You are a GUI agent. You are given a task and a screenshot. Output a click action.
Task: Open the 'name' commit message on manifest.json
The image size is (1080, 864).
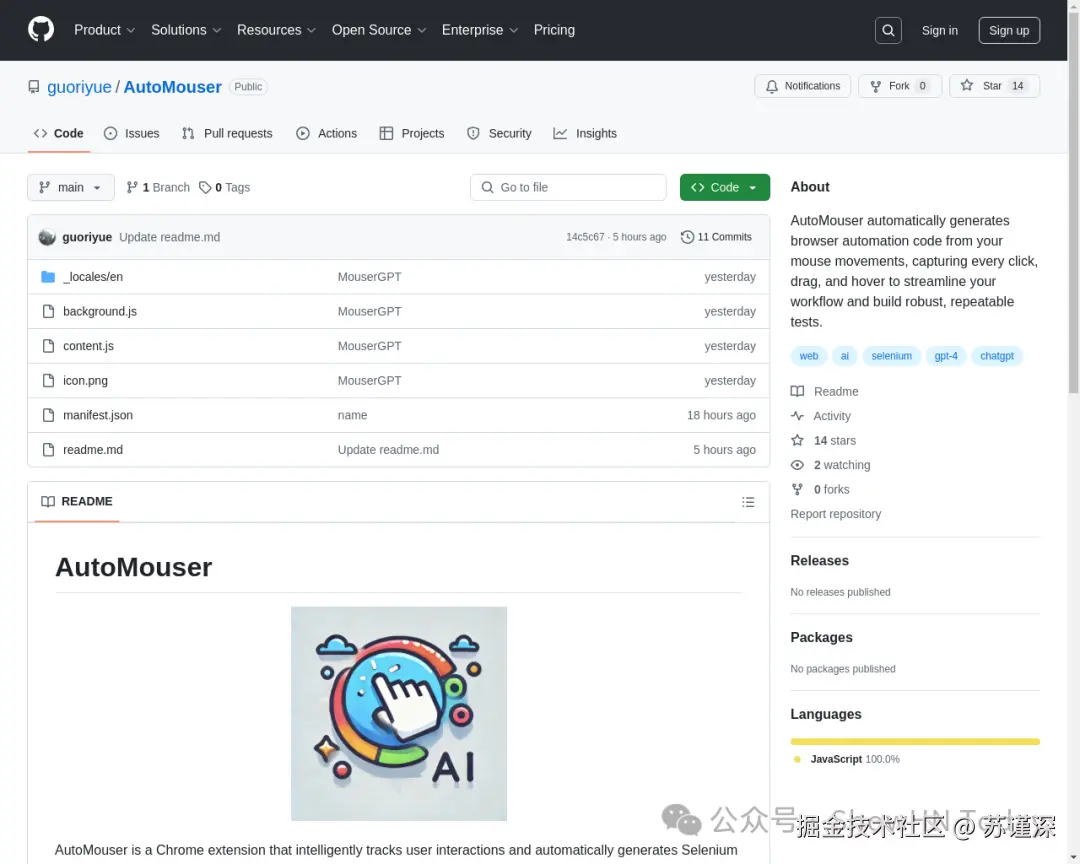click(352, 415)
